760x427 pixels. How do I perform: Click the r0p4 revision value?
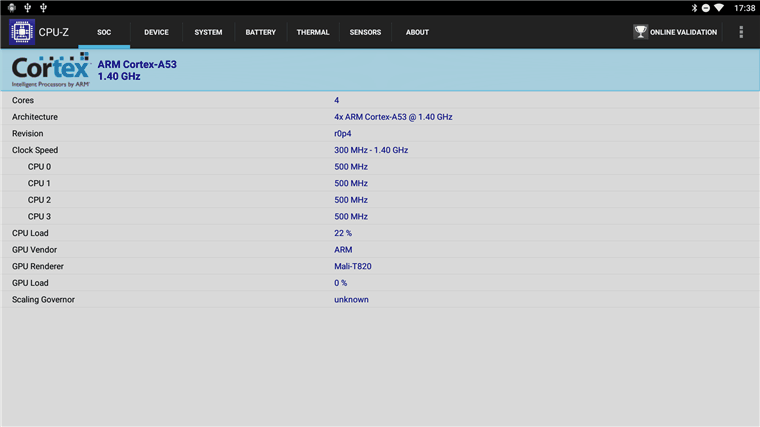coord(343,133)
